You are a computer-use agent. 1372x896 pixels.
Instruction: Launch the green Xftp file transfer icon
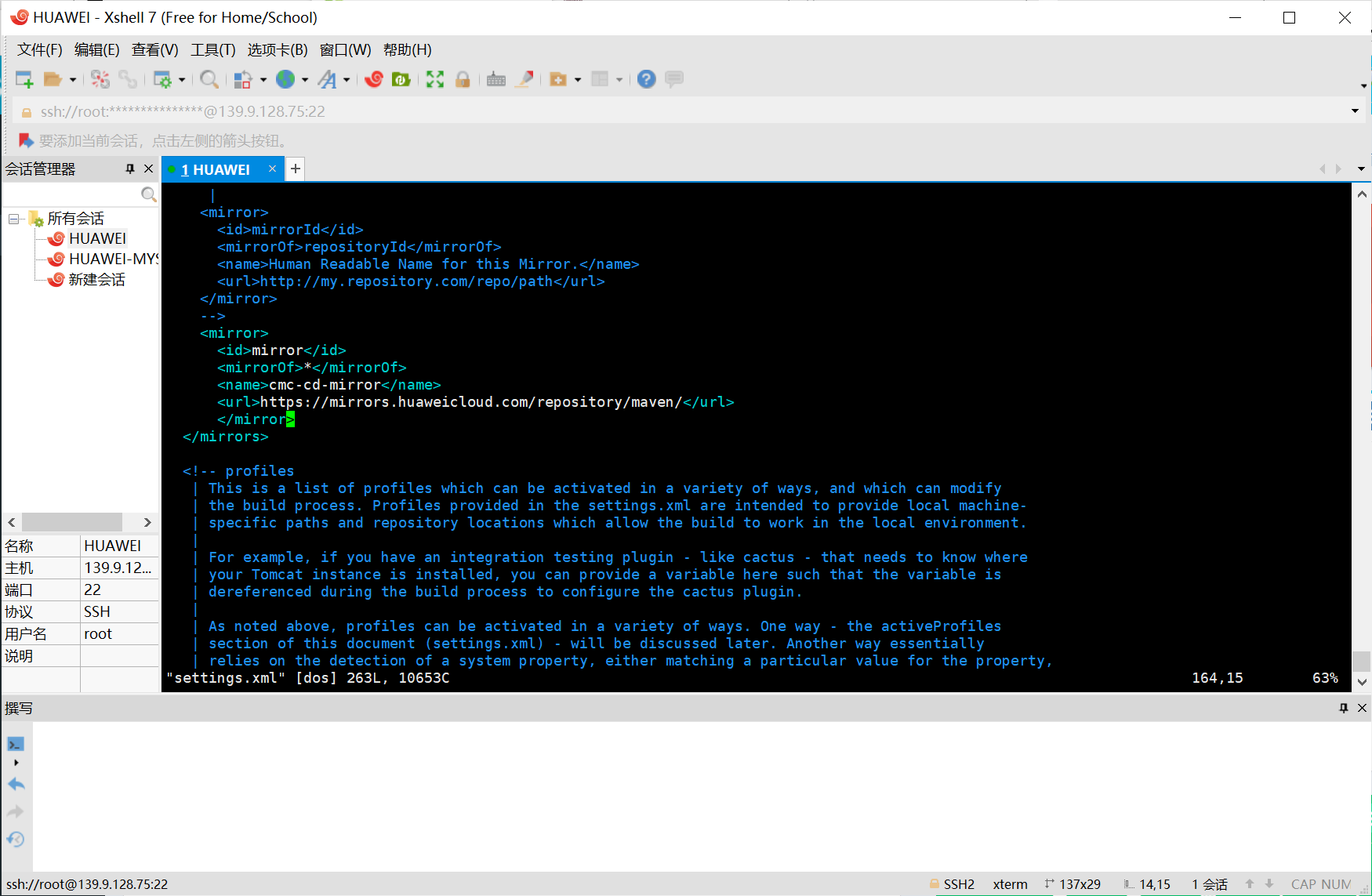401,79
